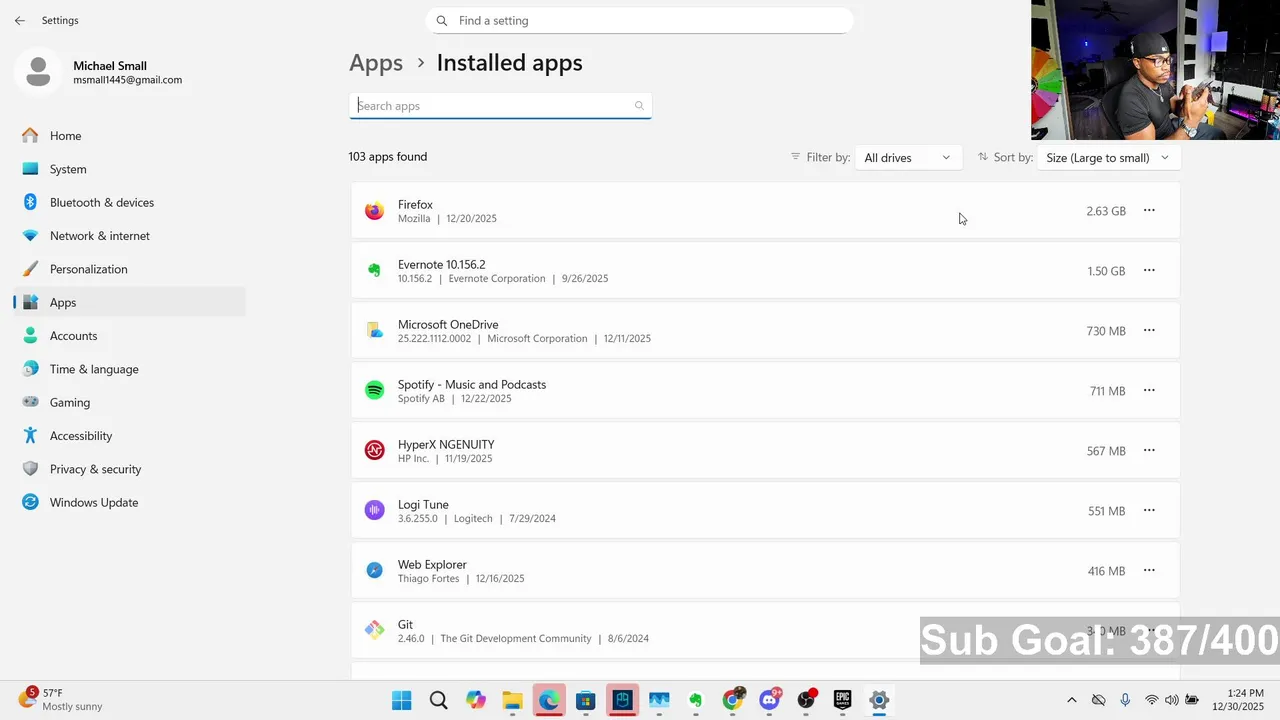Open Bluetooth & devices settings

click(102, 202)
